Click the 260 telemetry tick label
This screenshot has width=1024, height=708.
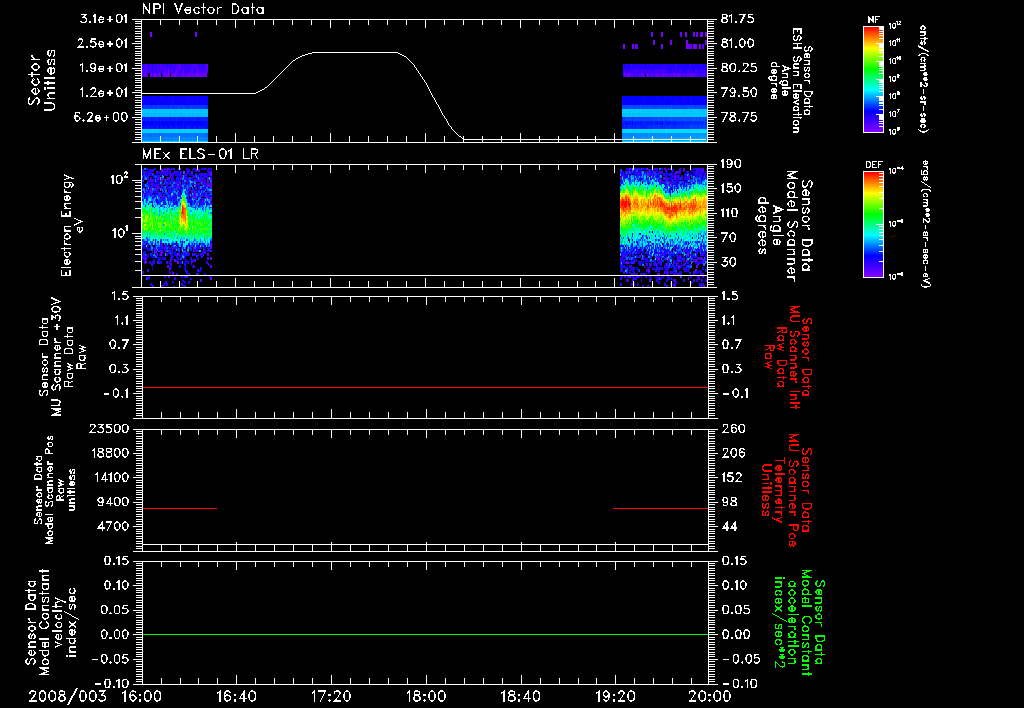732,428
